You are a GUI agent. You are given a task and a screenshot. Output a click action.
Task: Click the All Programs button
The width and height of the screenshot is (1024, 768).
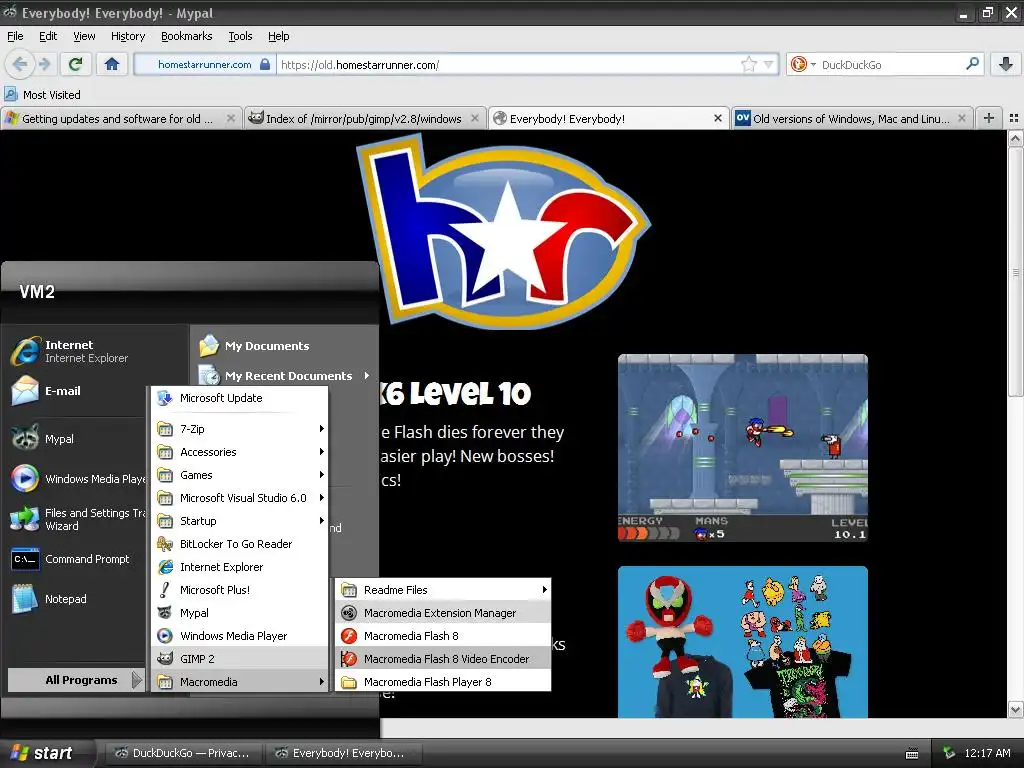point(76,680)
